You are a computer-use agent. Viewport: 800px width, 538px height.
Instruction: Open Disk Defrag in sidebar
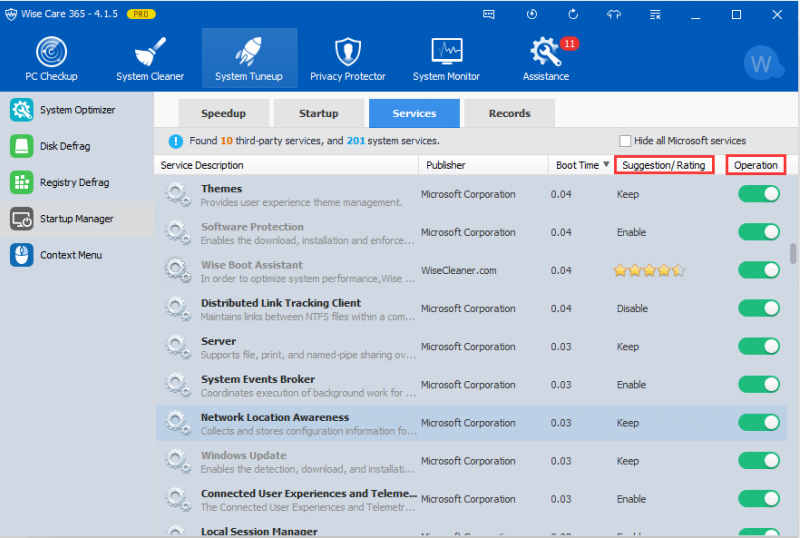[x=77, y=146]
